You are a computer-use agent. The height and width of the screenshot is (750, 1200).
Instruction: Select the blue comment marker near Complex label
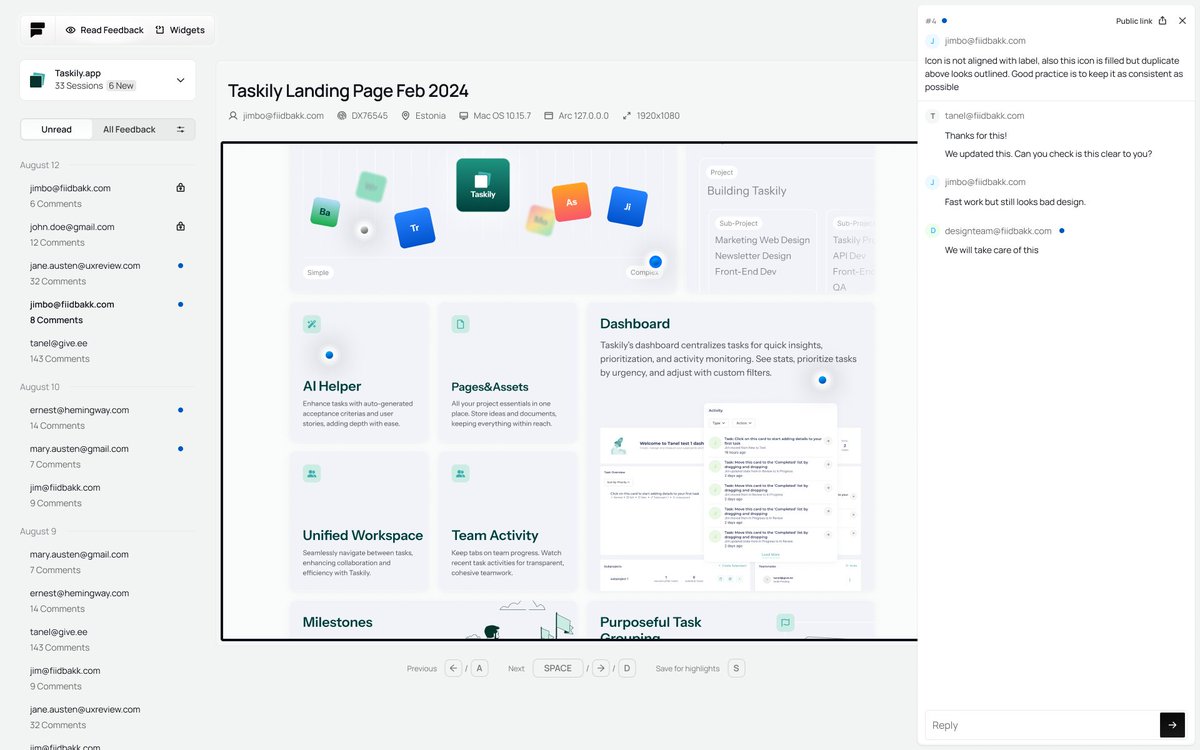655,262
